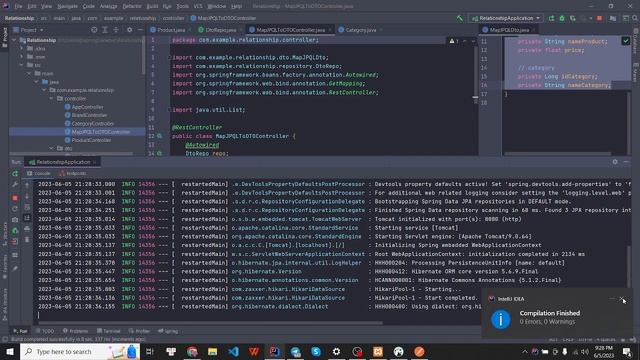Expand the .idea folder
Image resolution: width=640 pixels, height=360 pixels.
pyautogui.click(x=22, y=48)
